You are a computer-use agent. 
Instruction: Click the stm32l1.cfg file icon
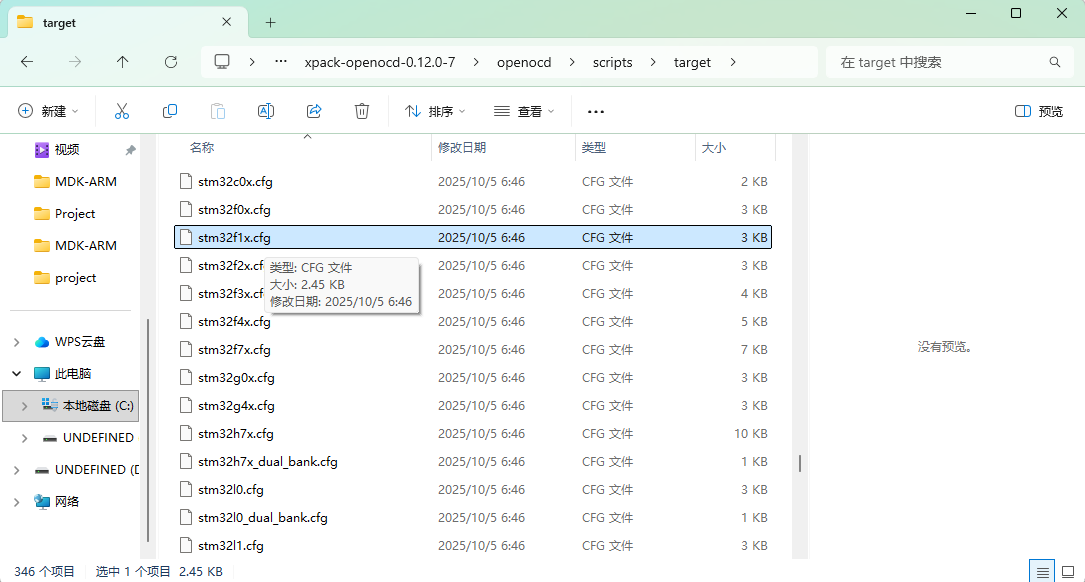click(x=185, y=545)
